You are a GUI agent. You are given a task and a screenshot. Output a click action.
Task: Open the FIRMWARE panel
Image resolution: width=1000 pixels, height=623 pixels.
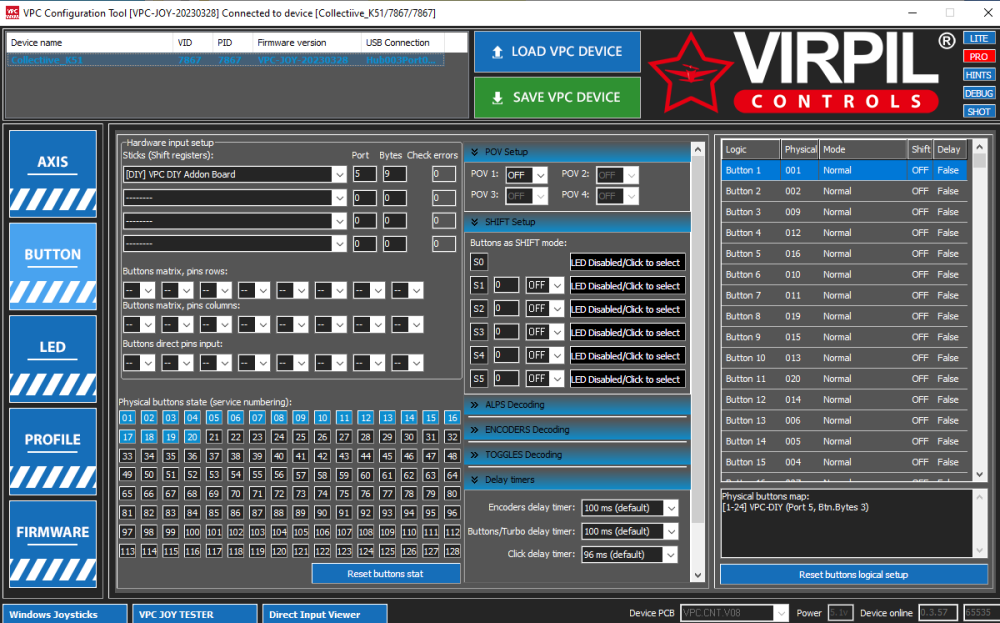(52, 531)
